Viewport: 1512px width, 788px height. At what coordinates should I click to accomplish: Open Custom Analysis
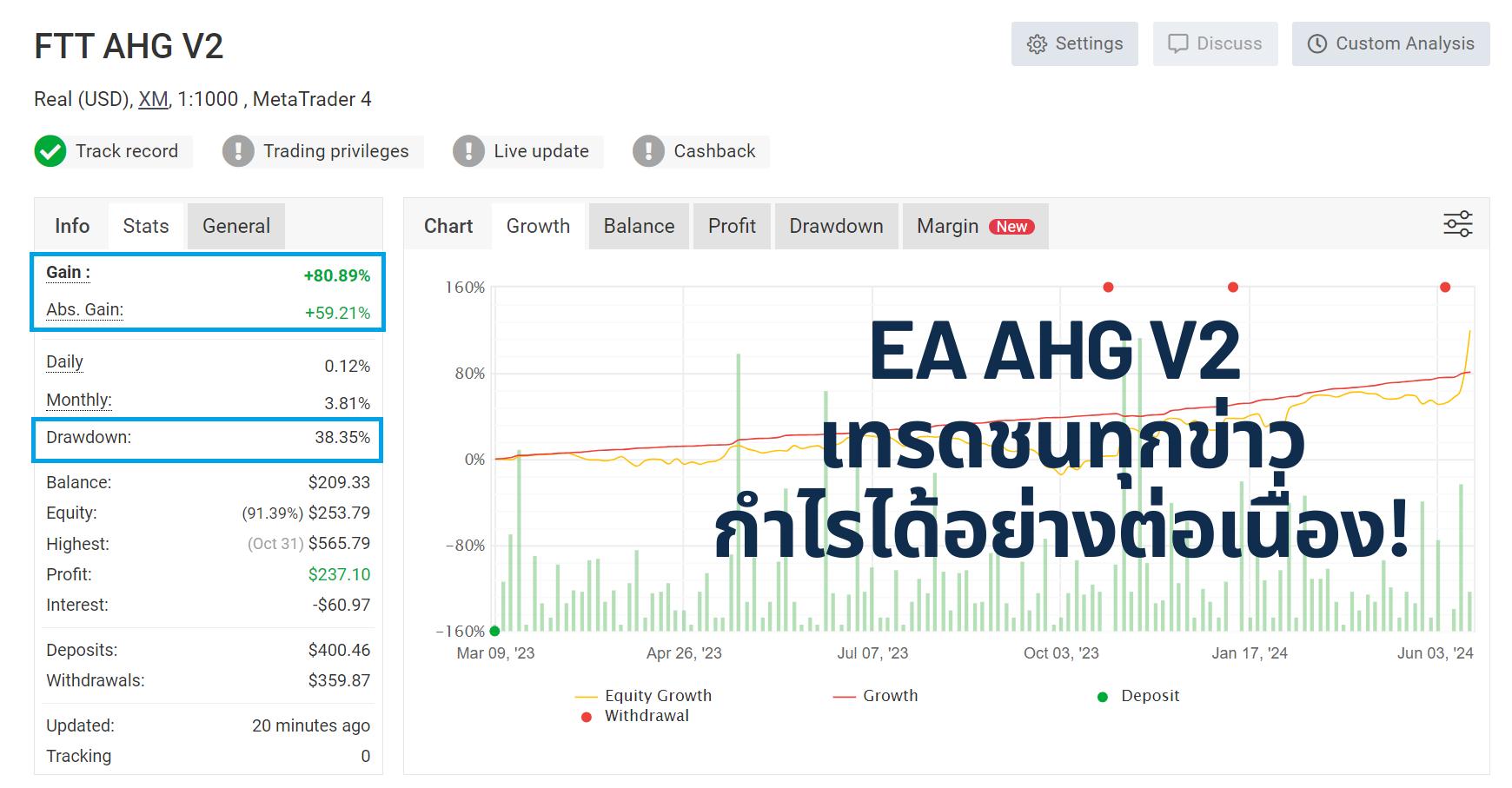(x=1390, y=43)
